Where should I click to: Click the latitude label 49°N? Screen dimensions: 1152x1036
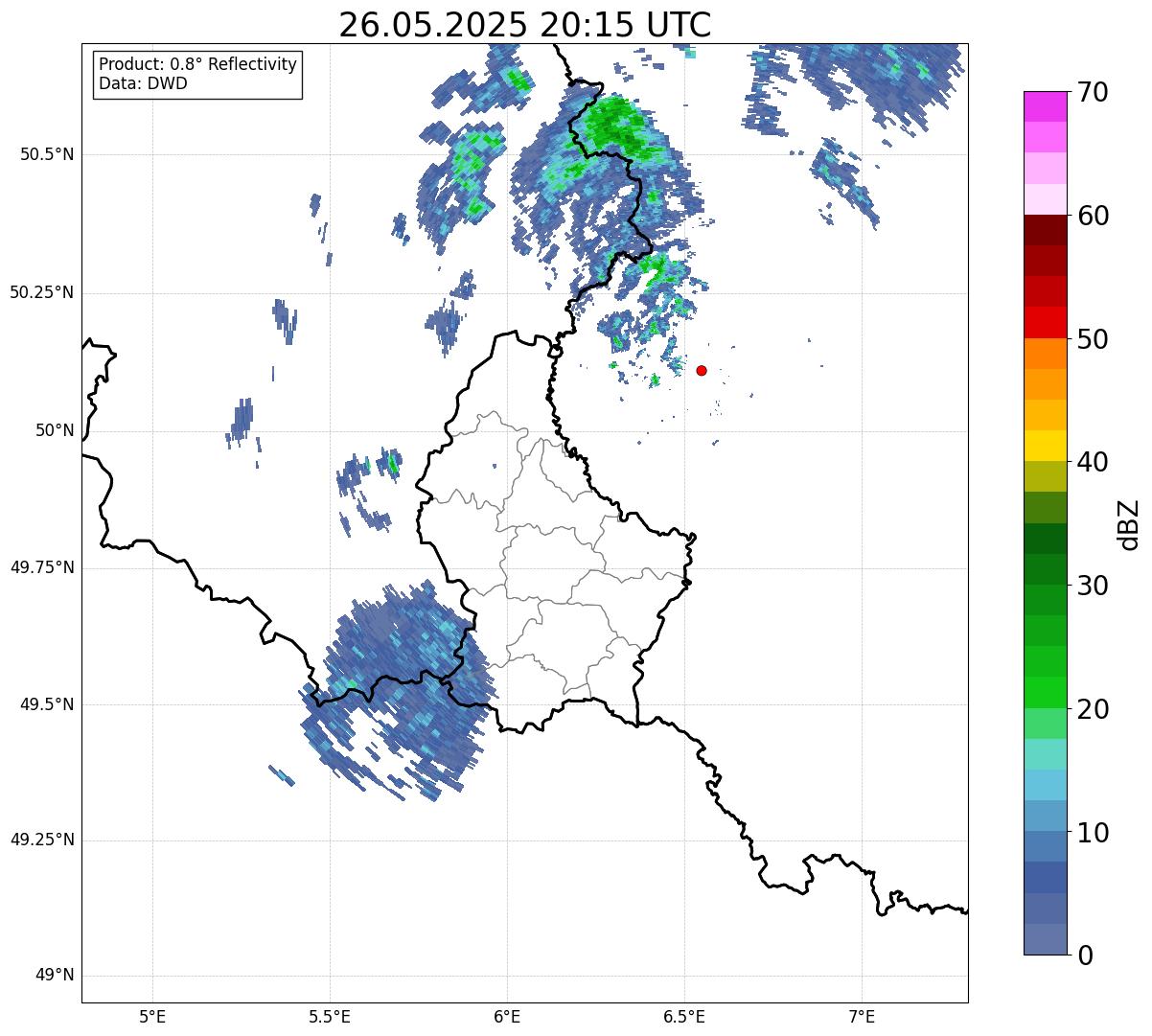coord(55,976)
